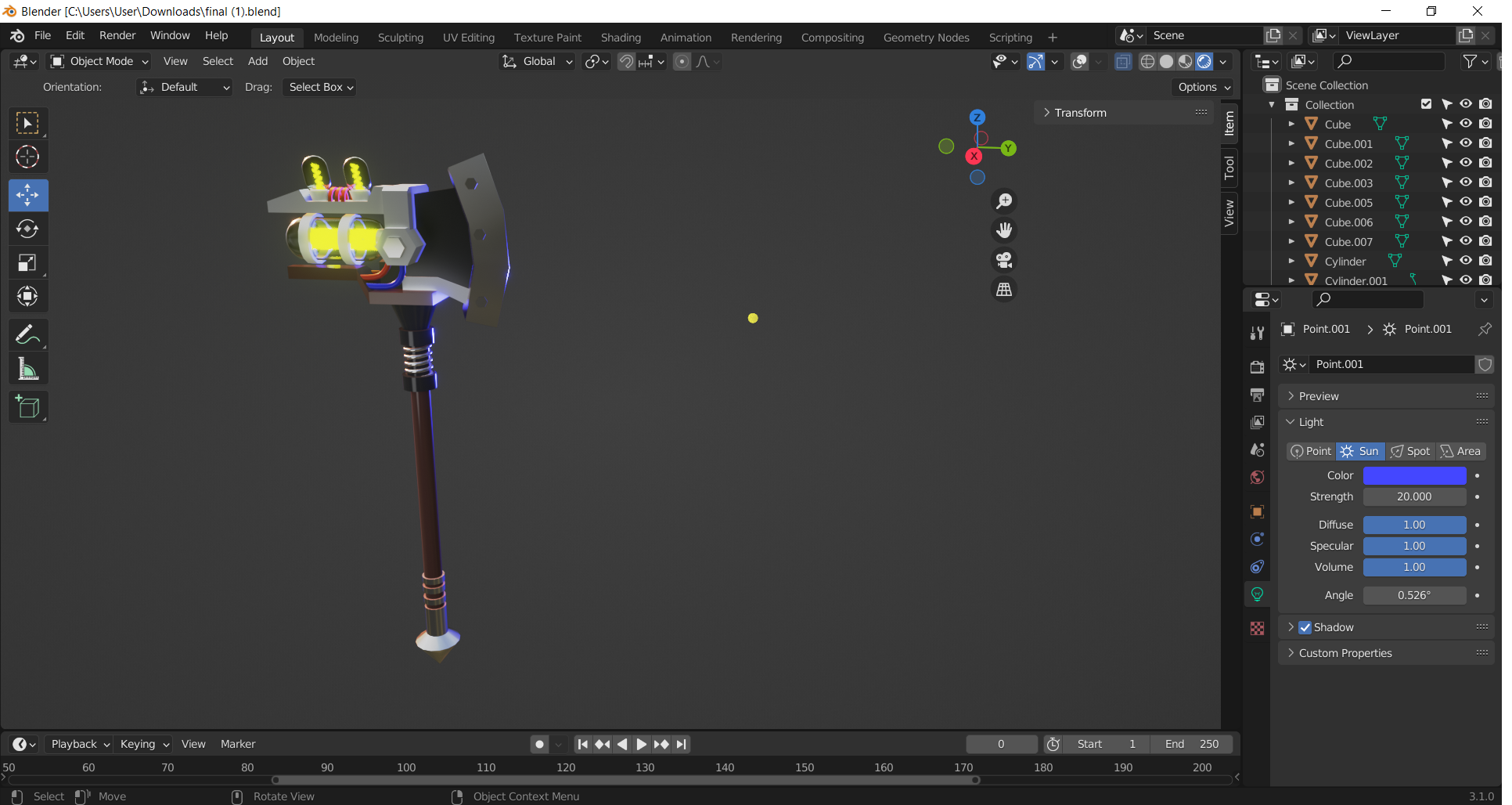The image size is (1512, 805).
Task: Choose the Move tool in toolbar
Action: pyautogui.click(x=28, y=195)
